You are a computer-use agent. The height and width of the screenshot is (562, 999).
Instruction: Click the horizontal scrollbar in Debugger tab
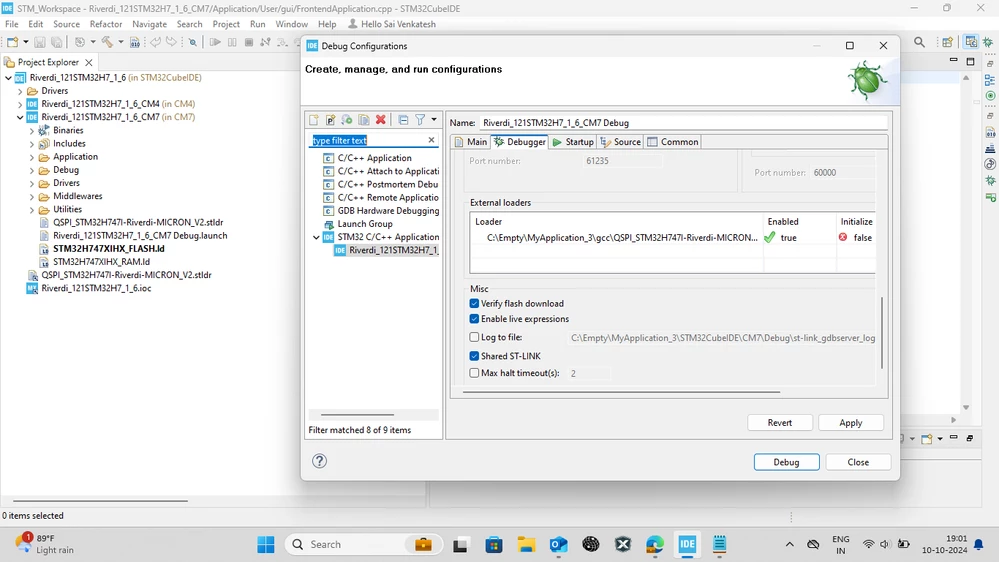(x=621, y=392)
